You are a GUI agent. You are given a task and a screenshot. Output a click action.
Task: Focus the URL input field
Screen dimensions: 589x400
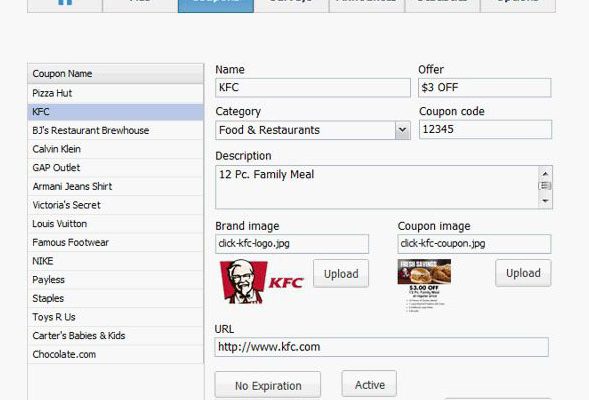pyautogui.click(x=382, y=347)
